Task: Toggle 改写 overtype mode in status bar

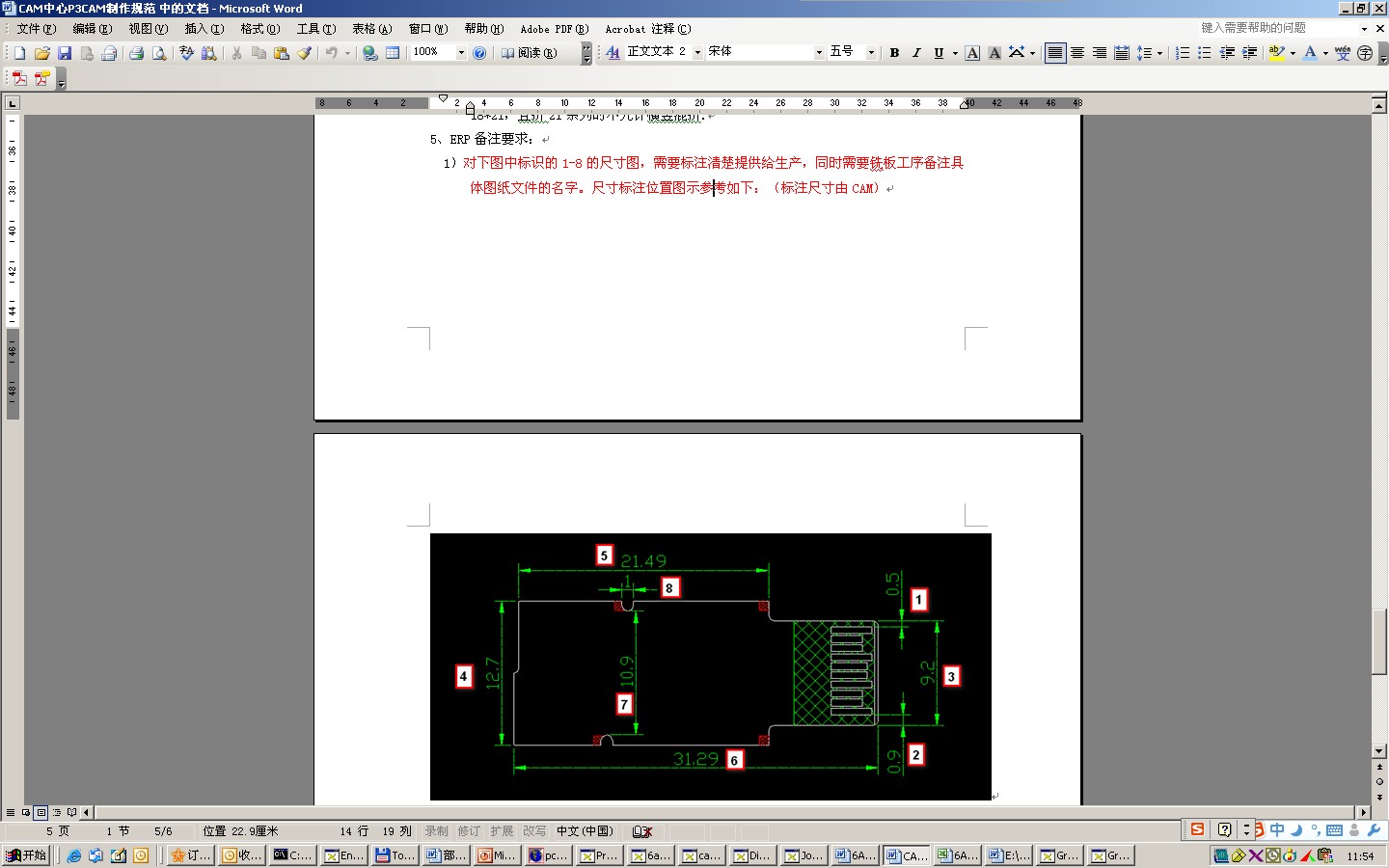Action: [x=534, y=830]
